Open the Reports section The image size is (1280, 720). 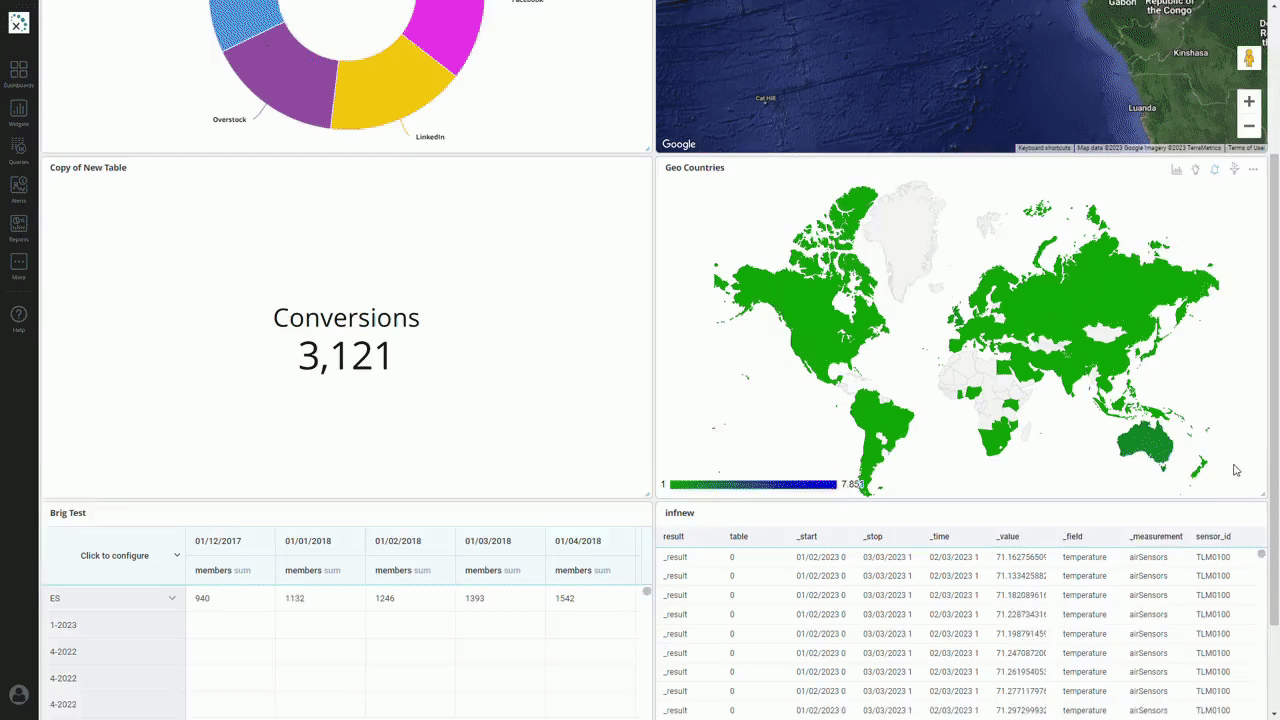pos(18,226)
